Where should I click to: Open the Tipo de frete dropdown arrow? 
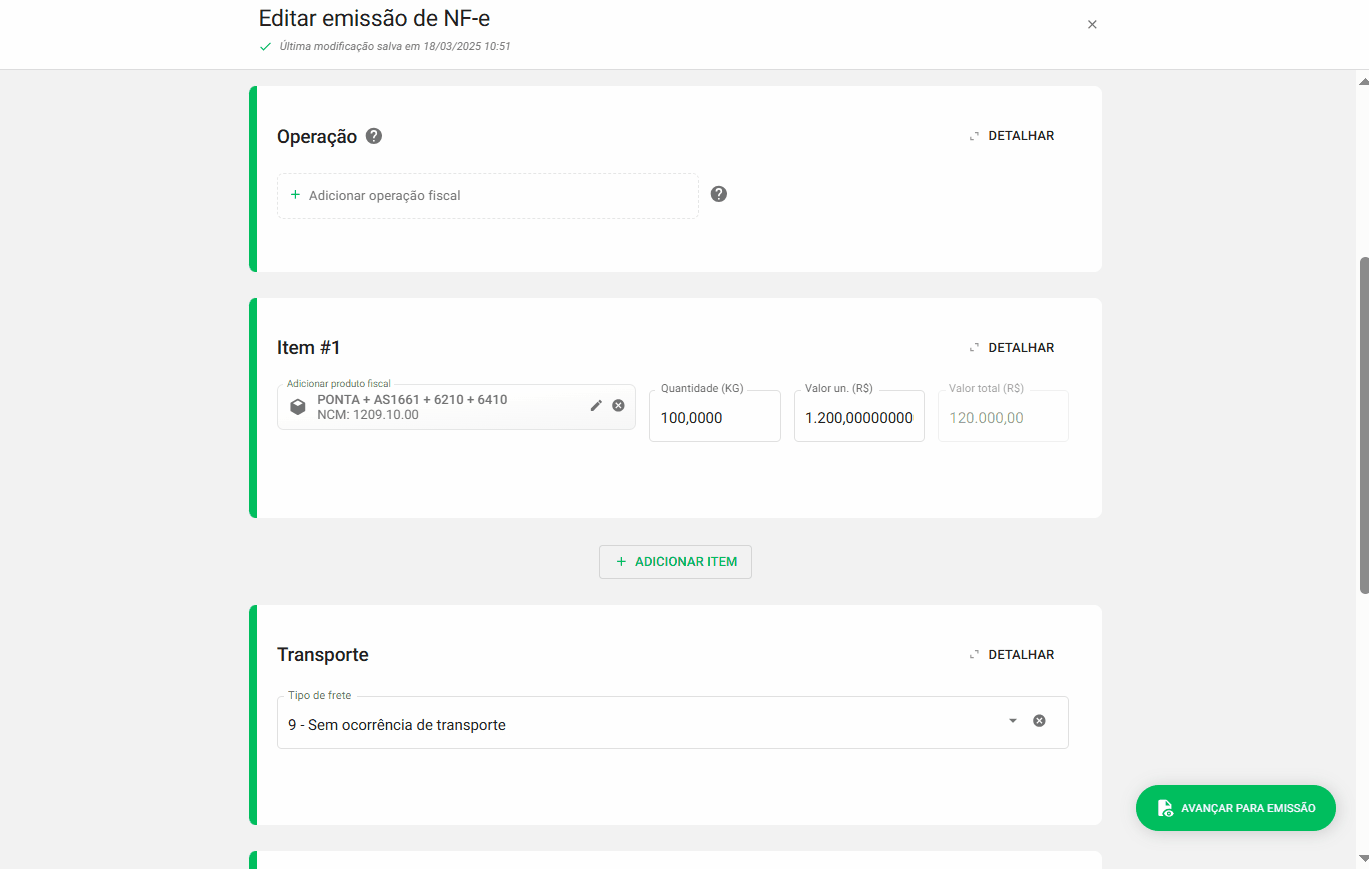point(1012,721)
